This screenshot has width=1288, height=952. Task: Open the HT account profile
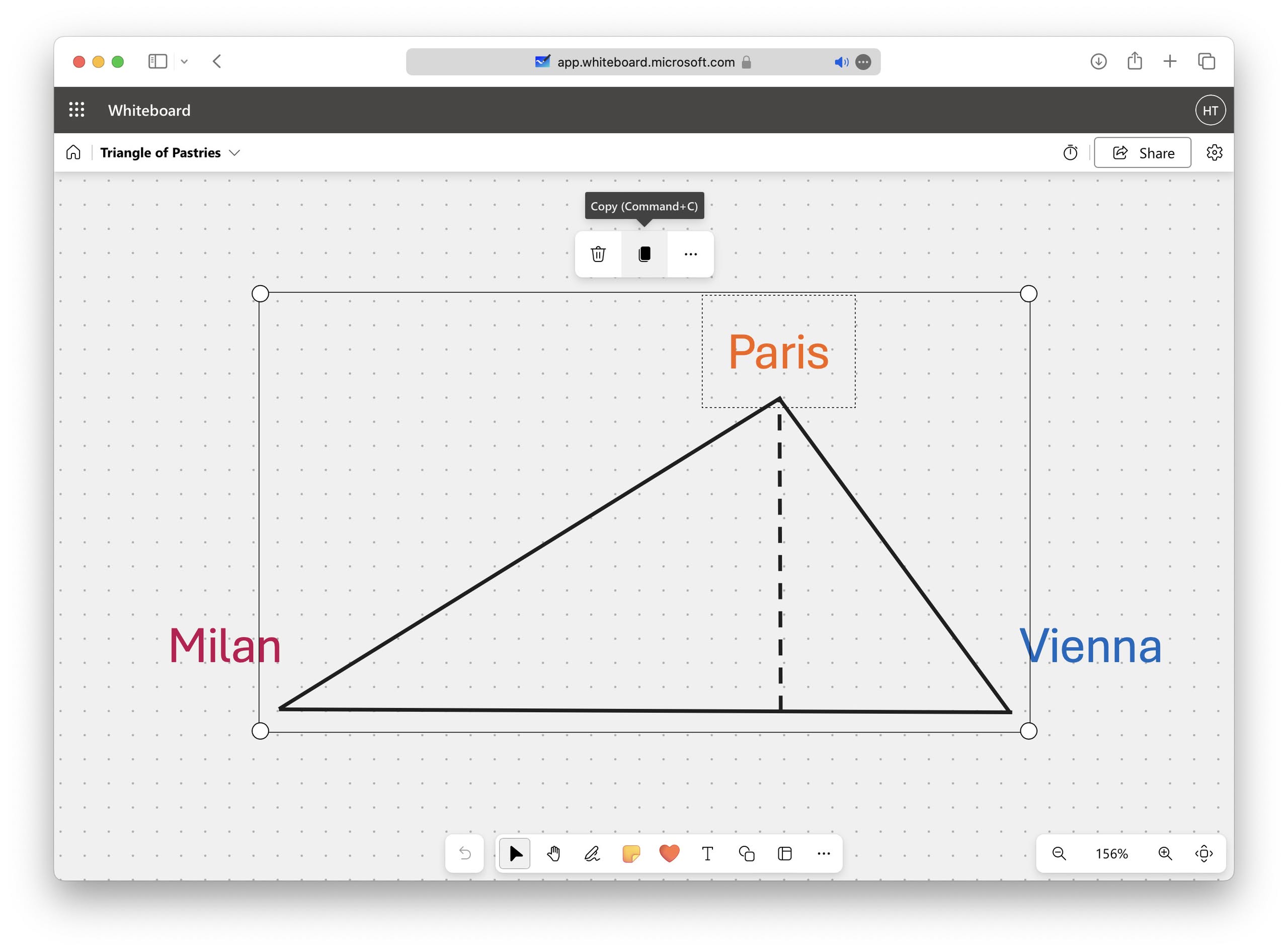(x=1210, y=110)
